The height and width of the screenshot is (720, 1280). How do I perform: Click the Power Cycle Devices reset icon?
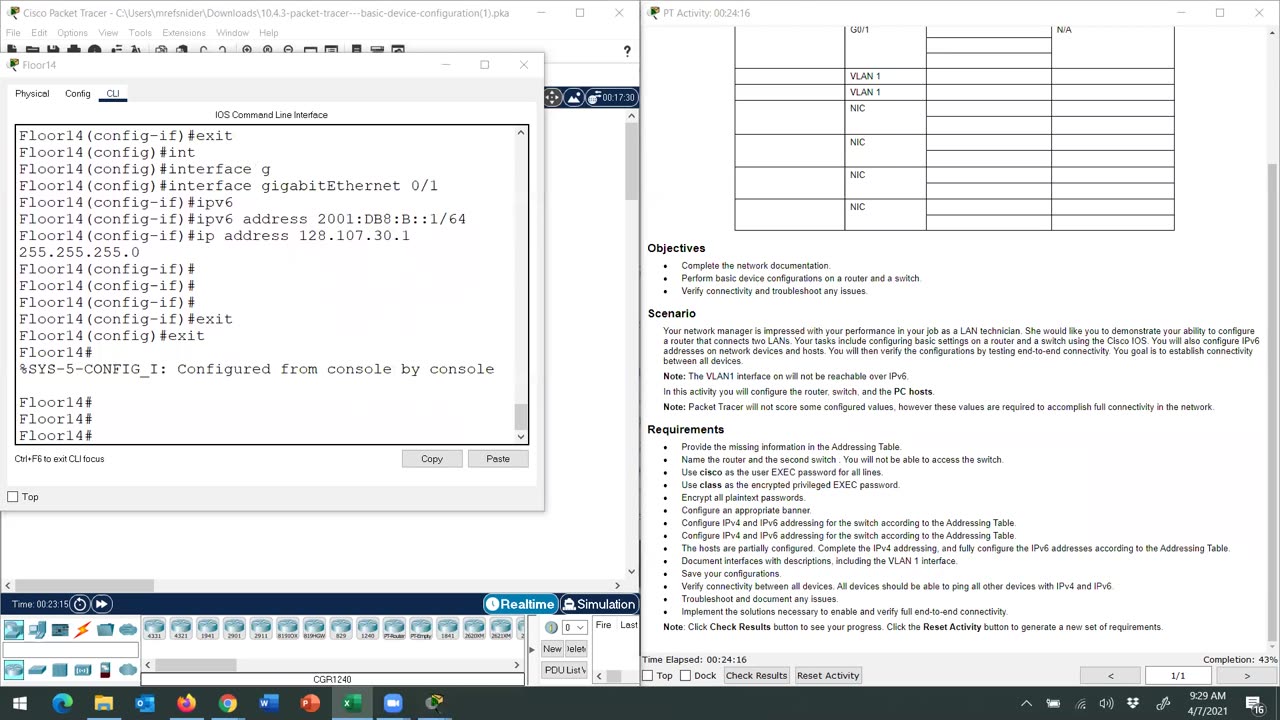80,604
